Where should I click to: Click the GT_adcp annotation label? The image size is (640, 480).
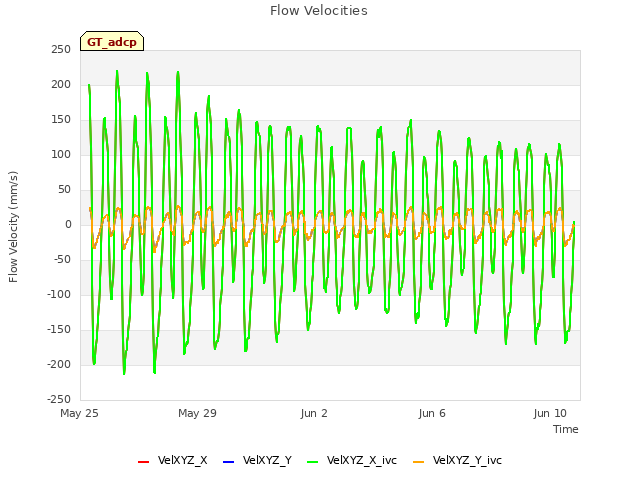112,42
